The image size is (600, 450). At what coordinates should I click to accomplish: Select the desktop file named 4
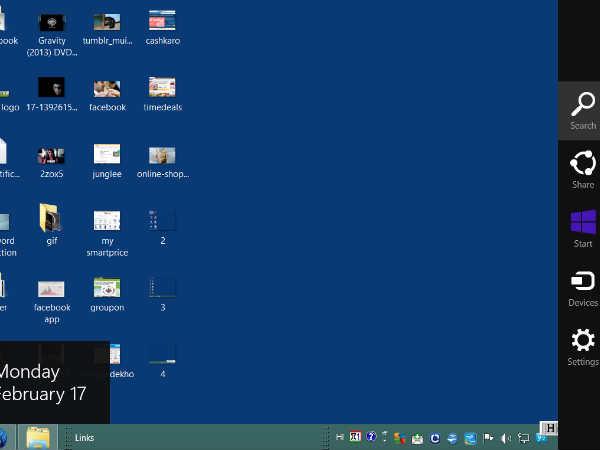click(x=162, y=361)
